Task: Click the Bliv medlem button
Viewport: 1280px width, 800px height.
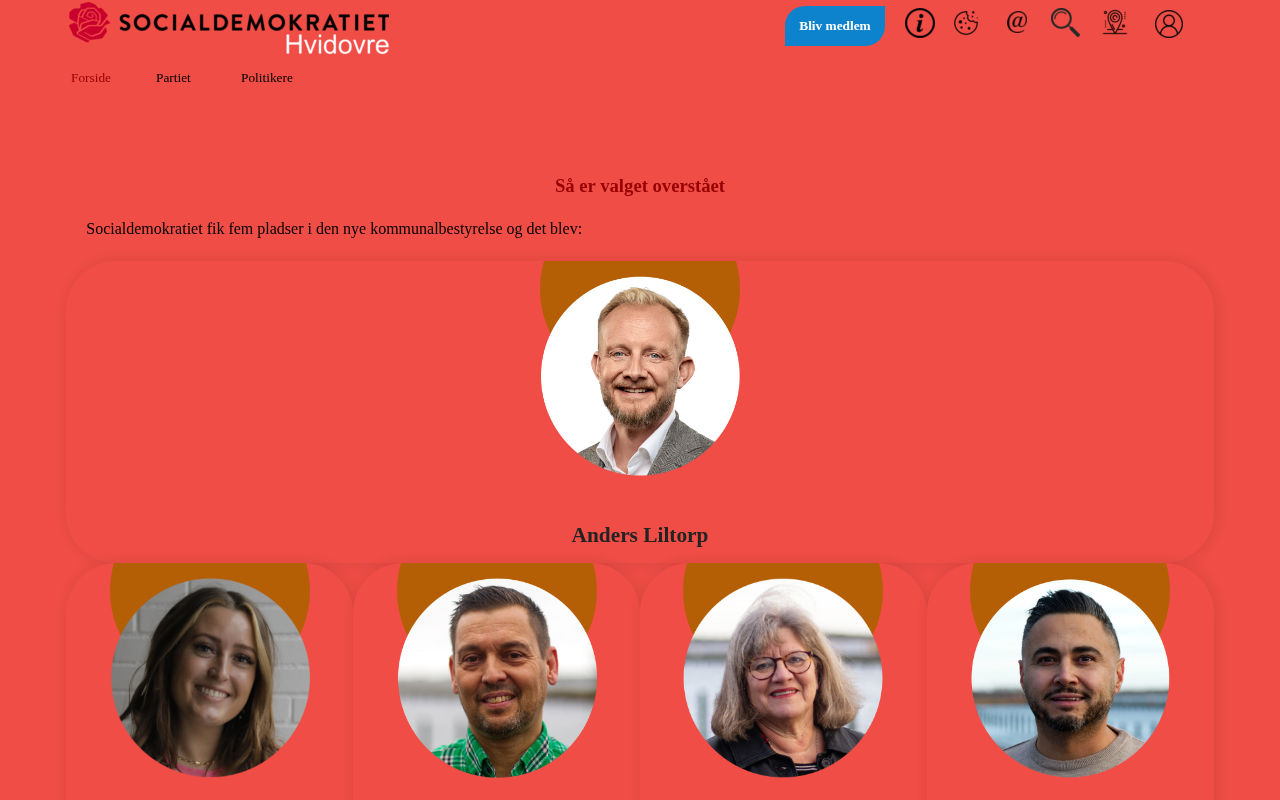Action: [x=835, y=26]
